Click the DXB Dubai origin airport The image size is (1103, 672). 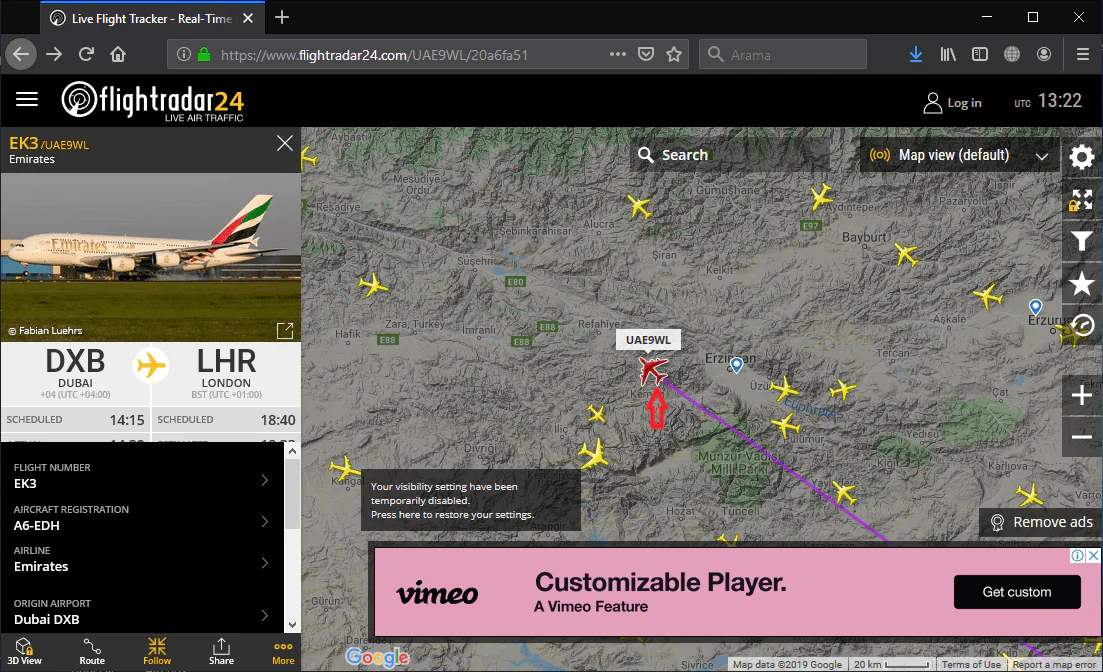coord(75,372)
